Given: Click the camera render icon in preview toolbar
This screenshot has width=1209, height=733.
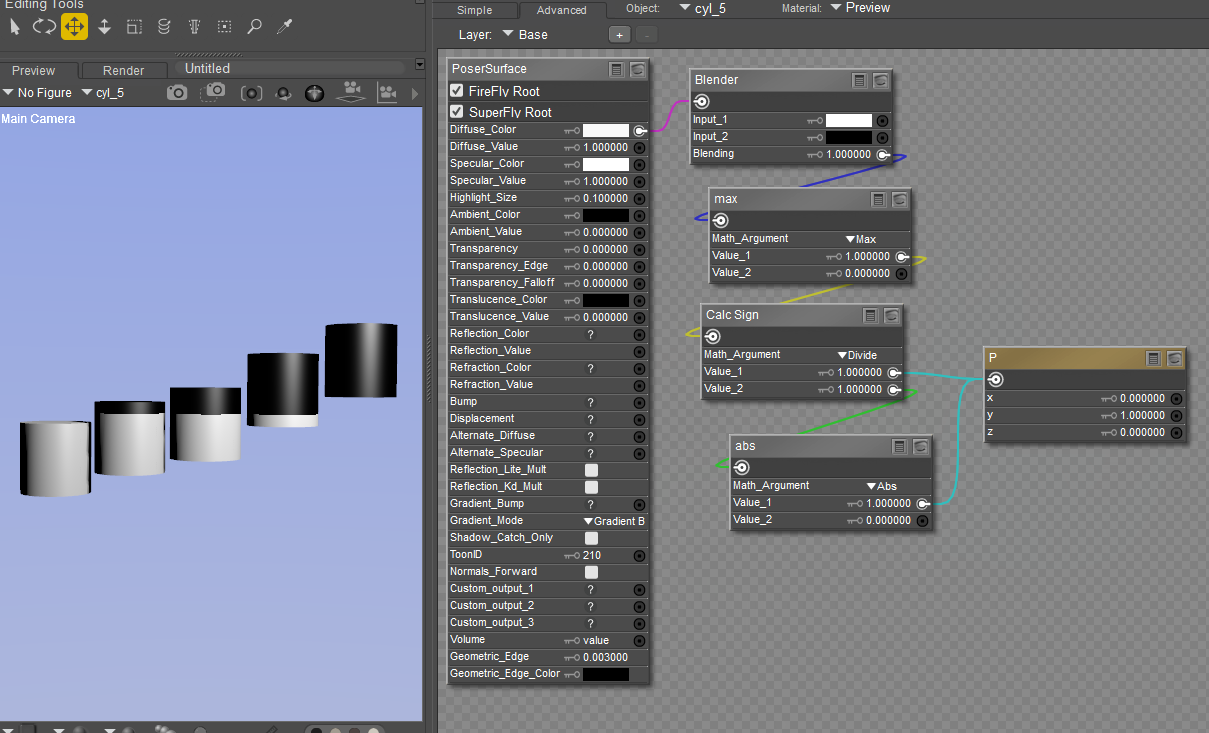Looking at the screenshot, I should [177, 93].
